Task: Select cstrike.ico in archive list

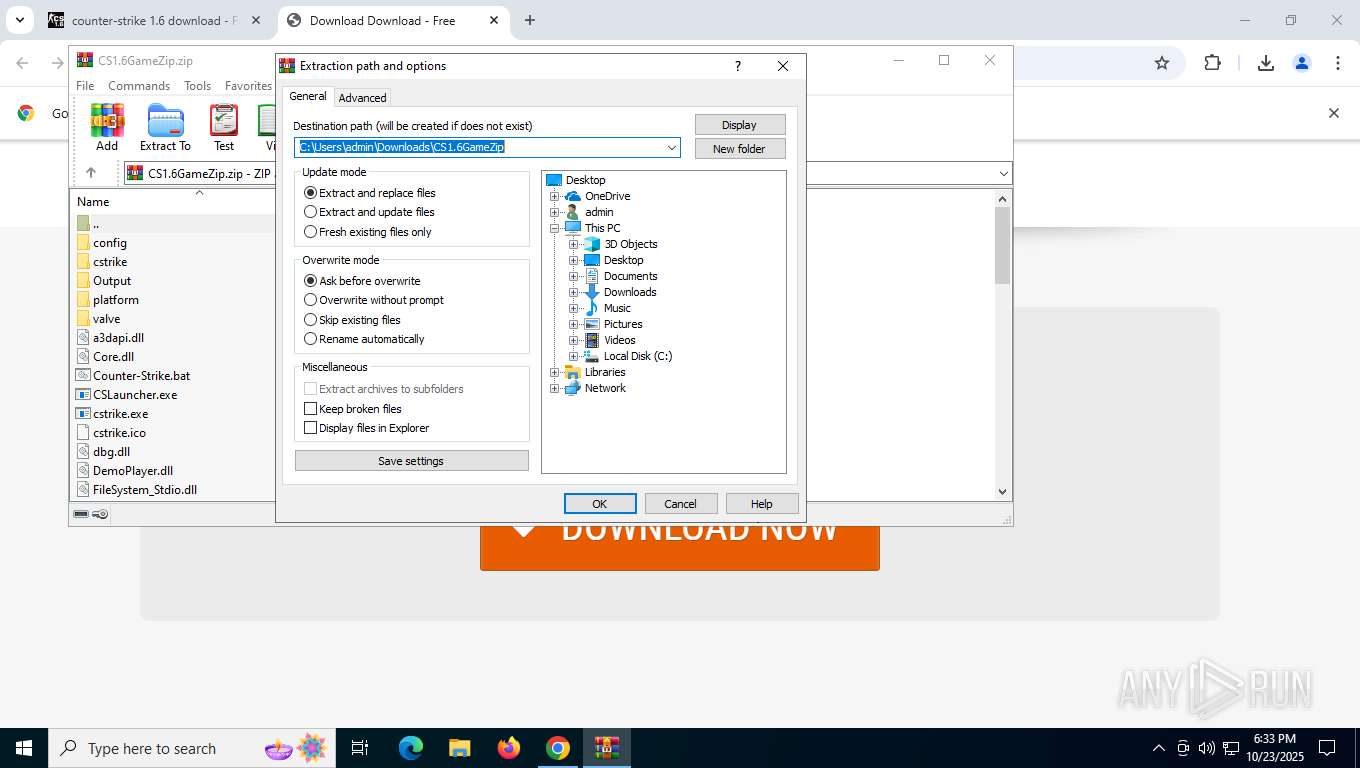Action: [x=119, y=432]
